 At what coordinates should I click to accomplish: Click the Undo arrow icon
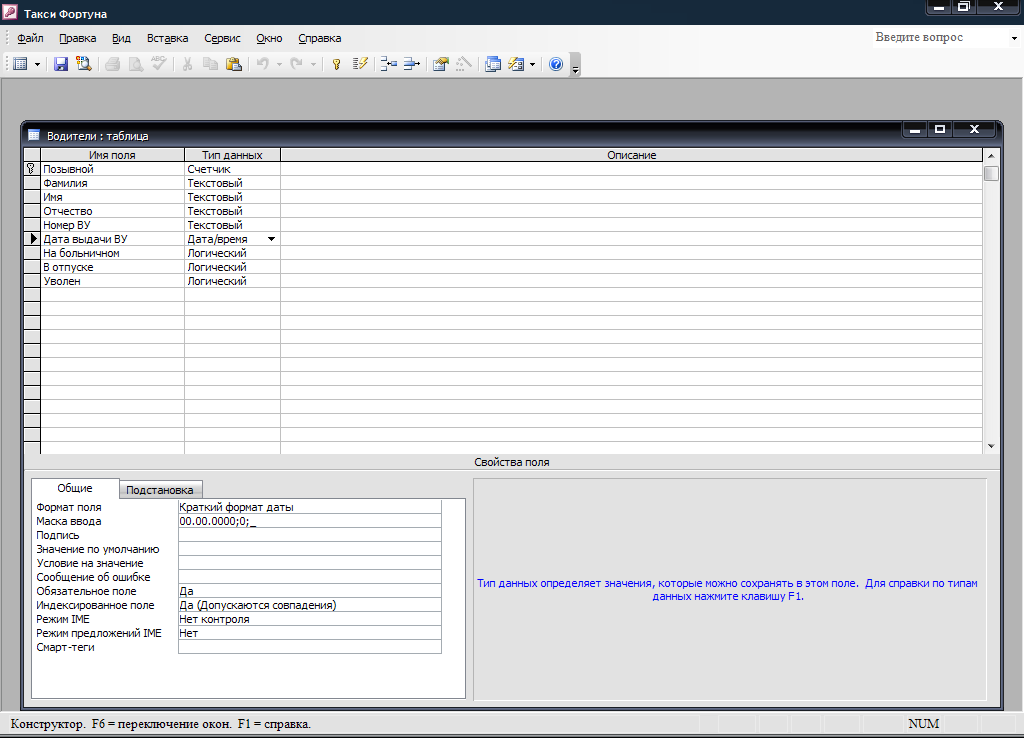pyautogui.click(x=263, y=64)
